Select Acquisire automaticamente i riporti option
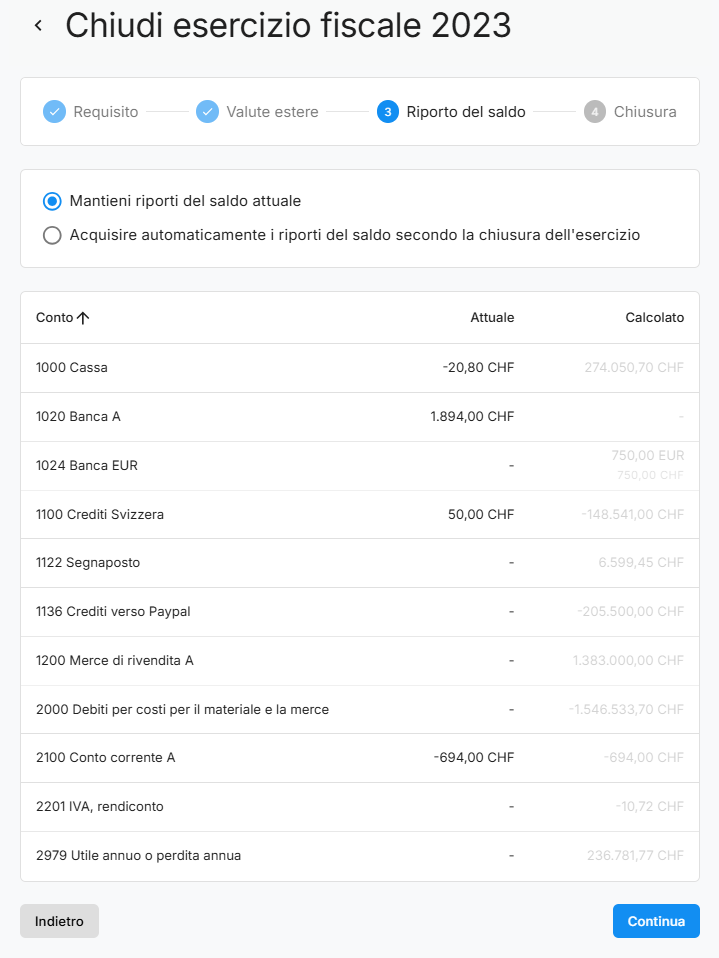Screen dimensions: 719x958 pos(52,235)
